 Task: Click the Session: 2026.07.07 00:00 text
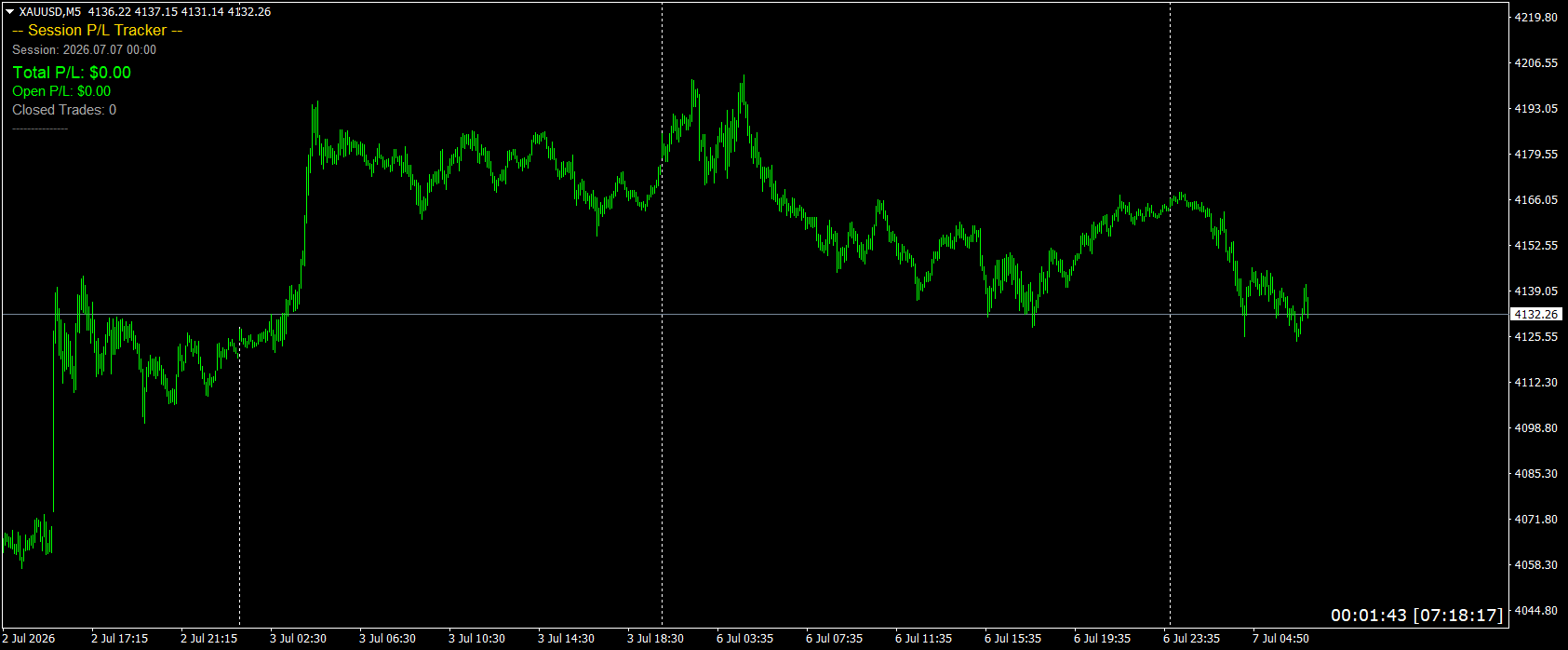coord(84,50)
